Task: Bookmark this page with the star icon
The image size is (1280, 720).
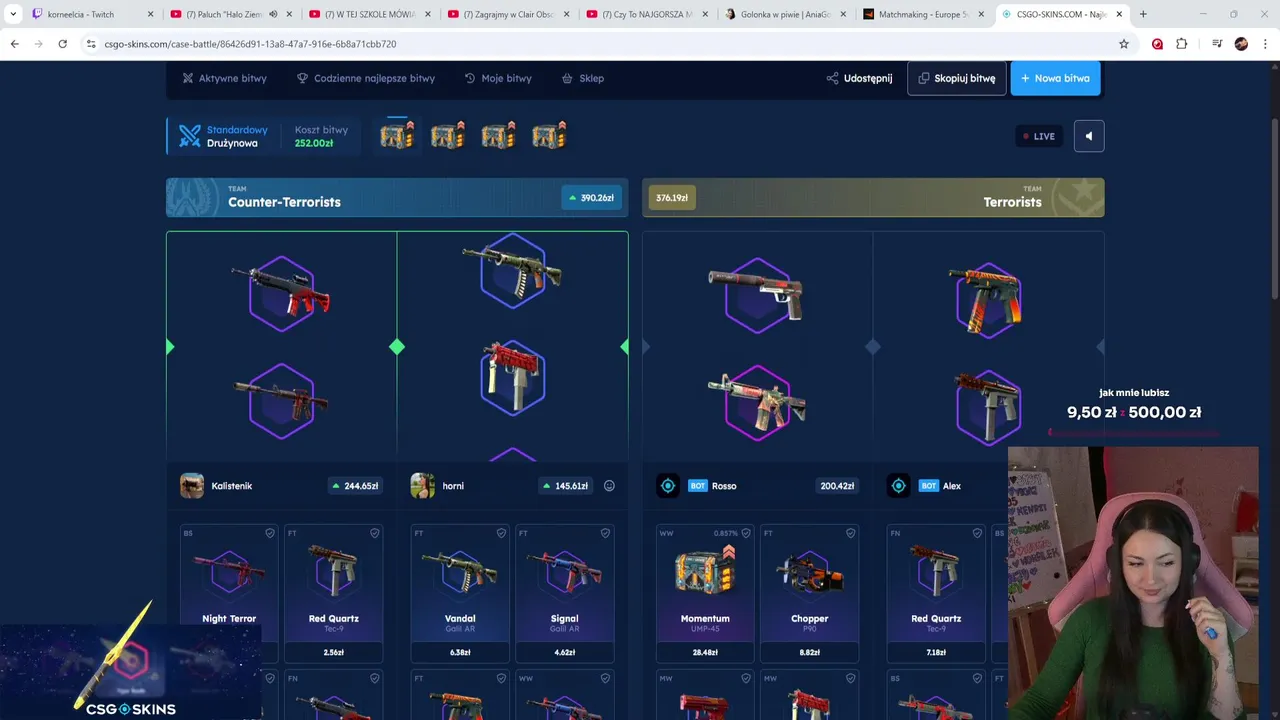Action: click(1124, 44)
